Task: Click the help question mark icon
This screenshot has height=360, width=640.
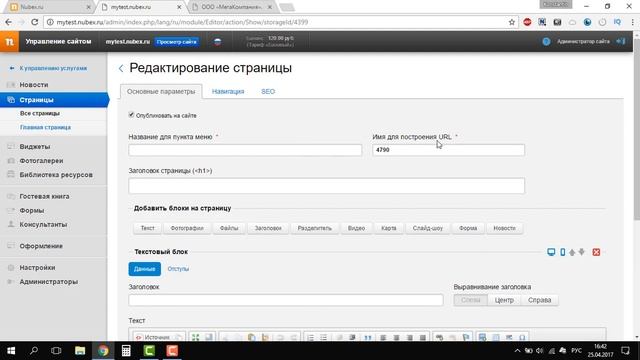Action: coord(546,42)
